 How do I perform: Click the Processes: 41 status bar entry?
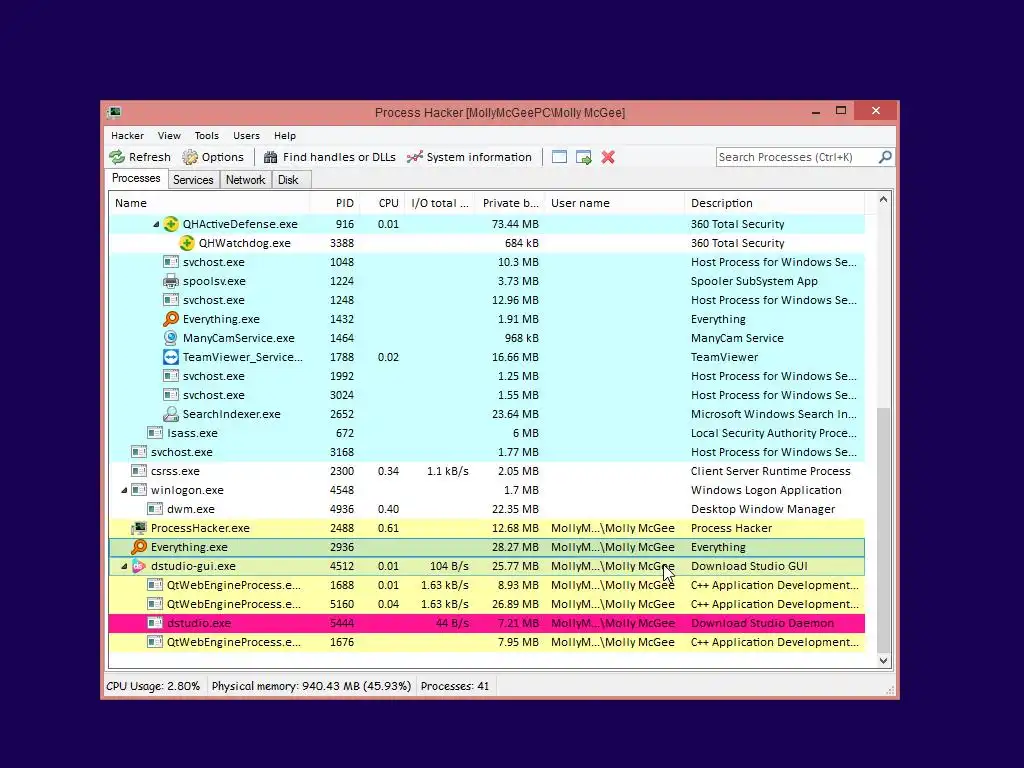click(455, 686)
